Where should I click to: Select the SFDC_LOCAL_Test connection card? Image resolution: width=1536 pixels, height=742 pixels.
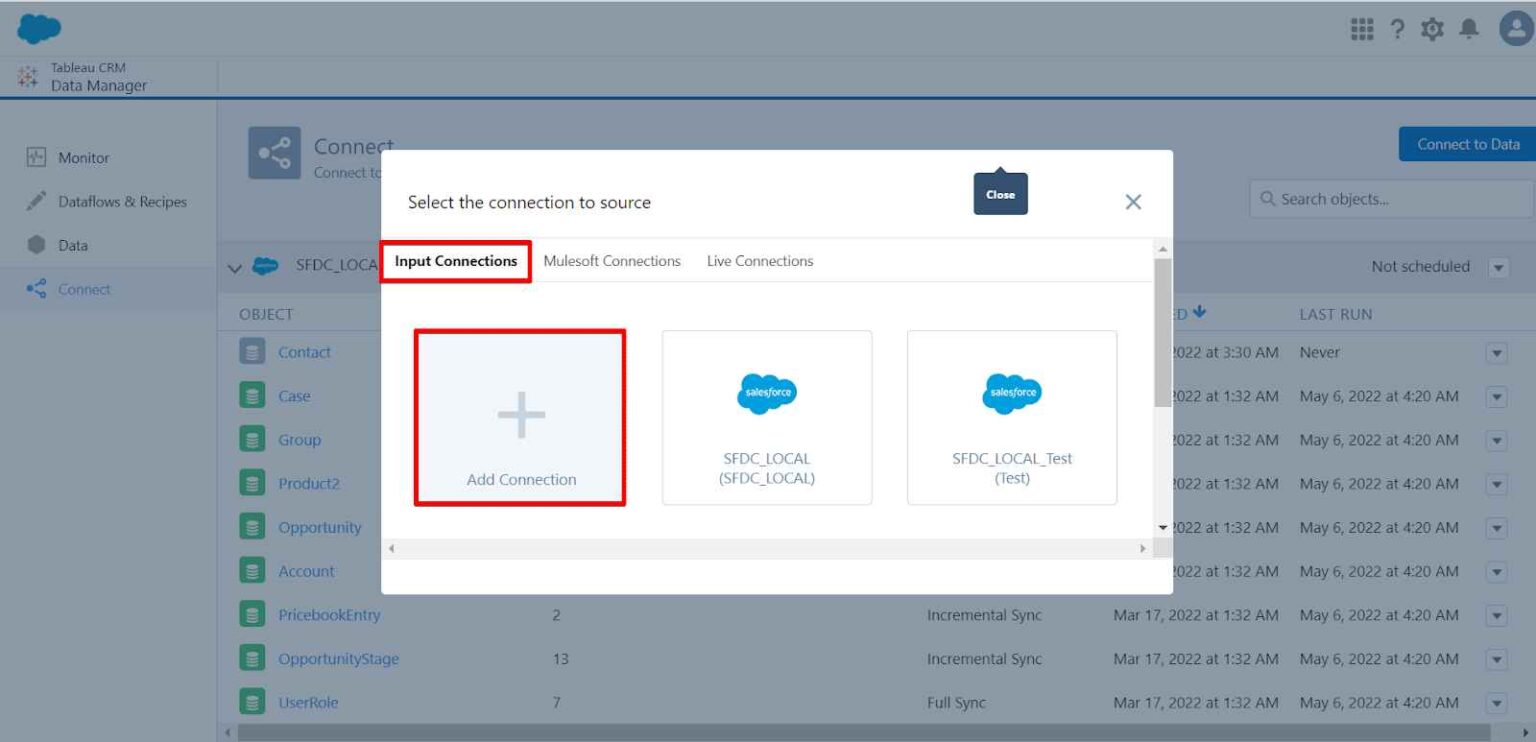[x=1012, y=417]
